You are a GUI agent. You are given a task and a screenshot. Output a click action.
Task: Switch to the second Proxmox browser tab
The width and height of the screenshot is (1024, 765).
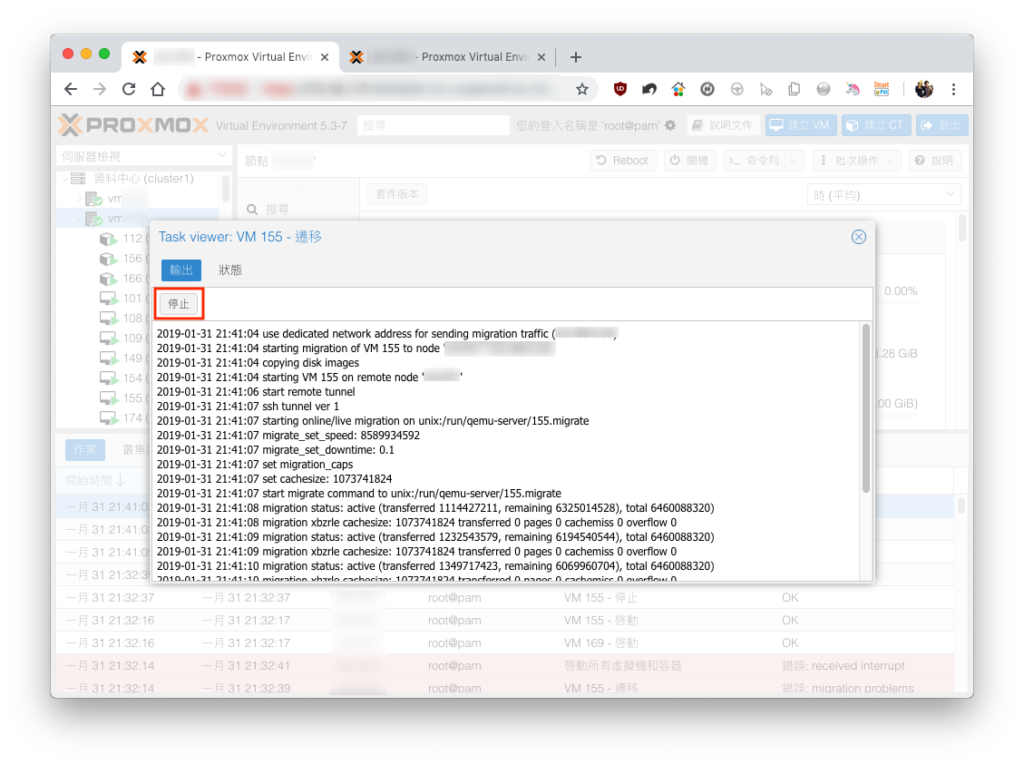pos(448,57)
